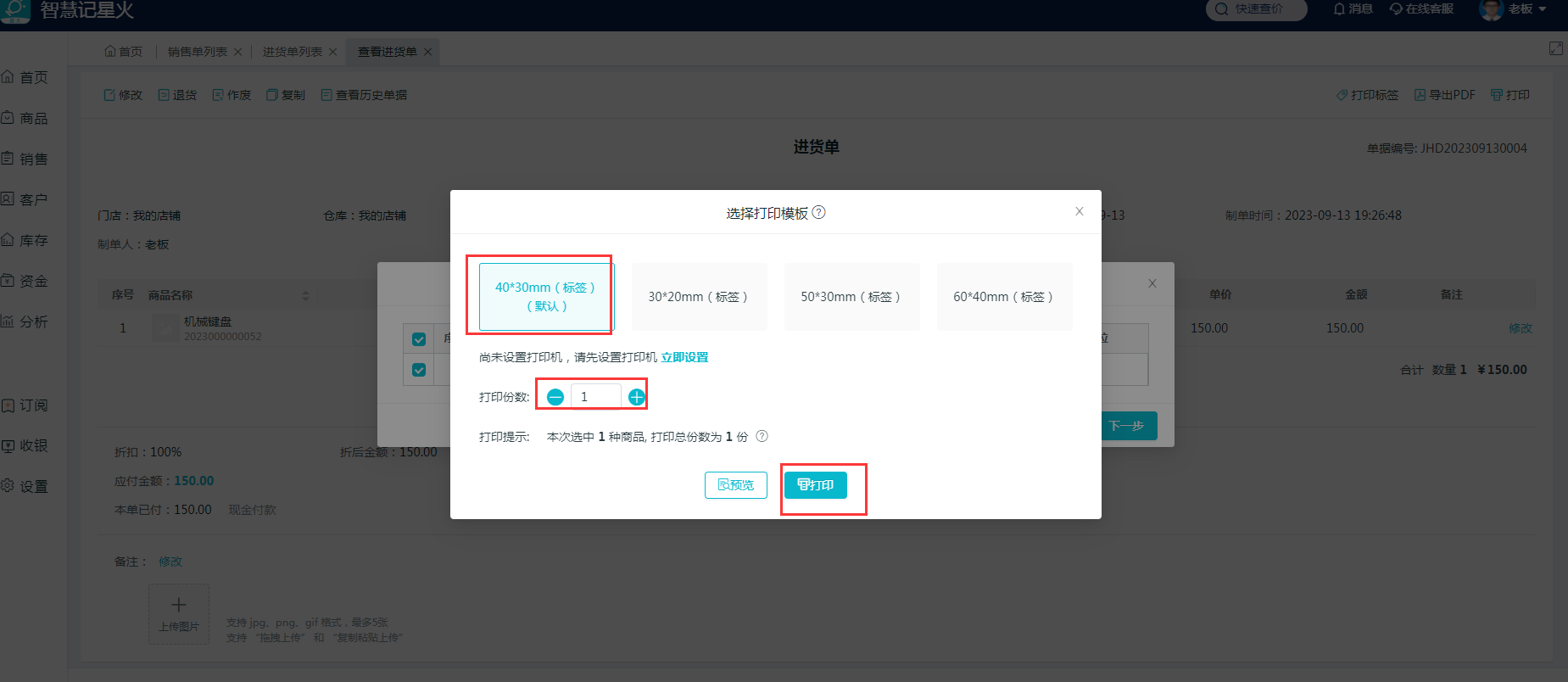Click the 预览 preview button
Screen dimensions: 1568x682
click(x=735, y=485)
